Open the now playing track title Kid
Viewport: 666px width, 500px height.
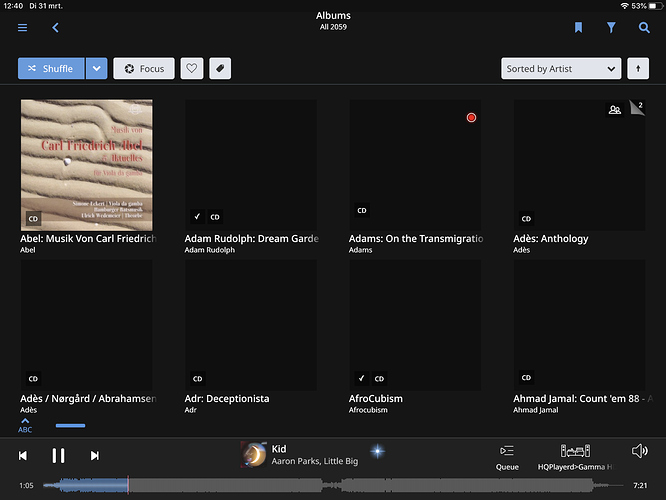279,449
